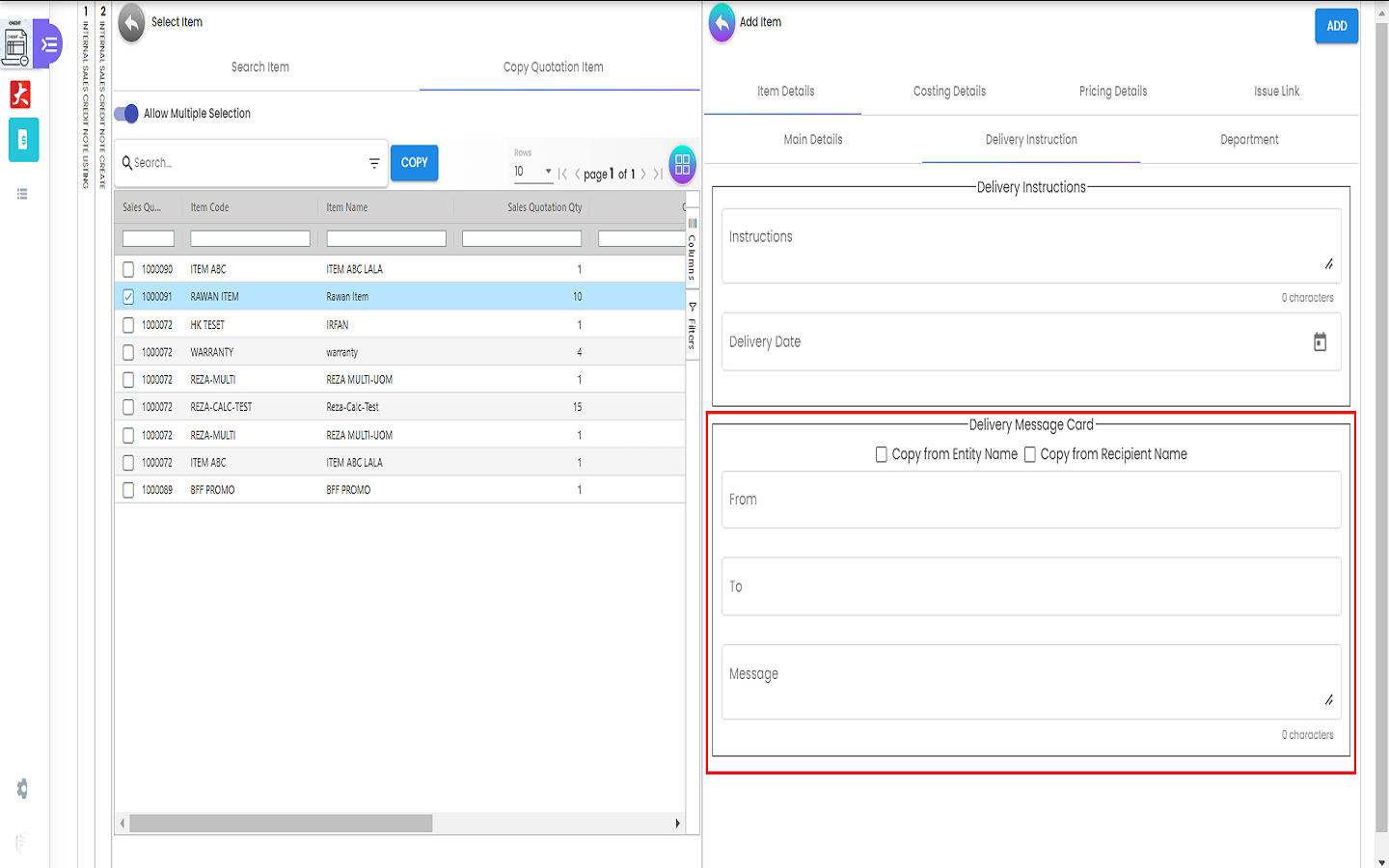
Task: Switch to the Costing Details tab
Action: [949, 92]
